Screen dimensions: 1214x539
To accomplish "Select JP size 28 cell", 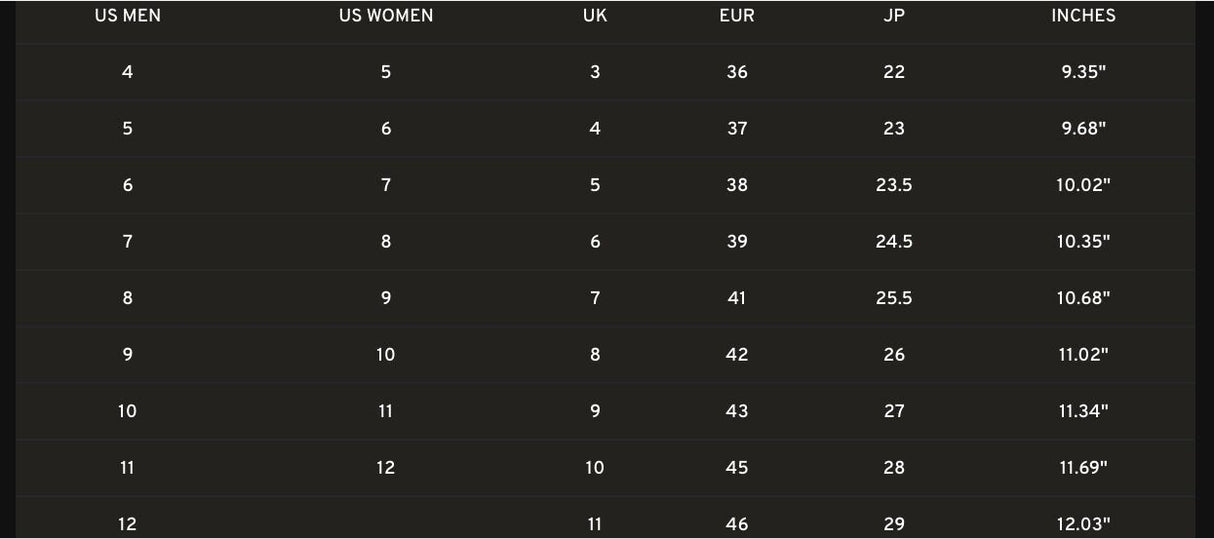I will pyautogui.click(x=894, y=467).
